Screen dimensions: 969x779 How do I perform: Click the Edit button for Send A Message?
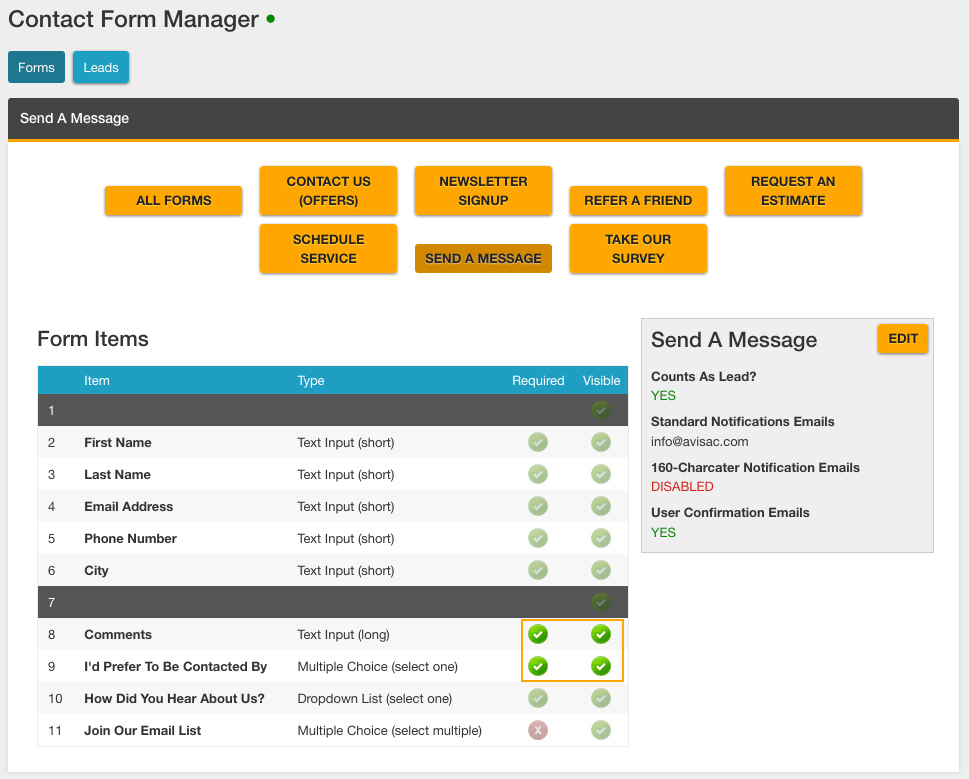[902, 339]
